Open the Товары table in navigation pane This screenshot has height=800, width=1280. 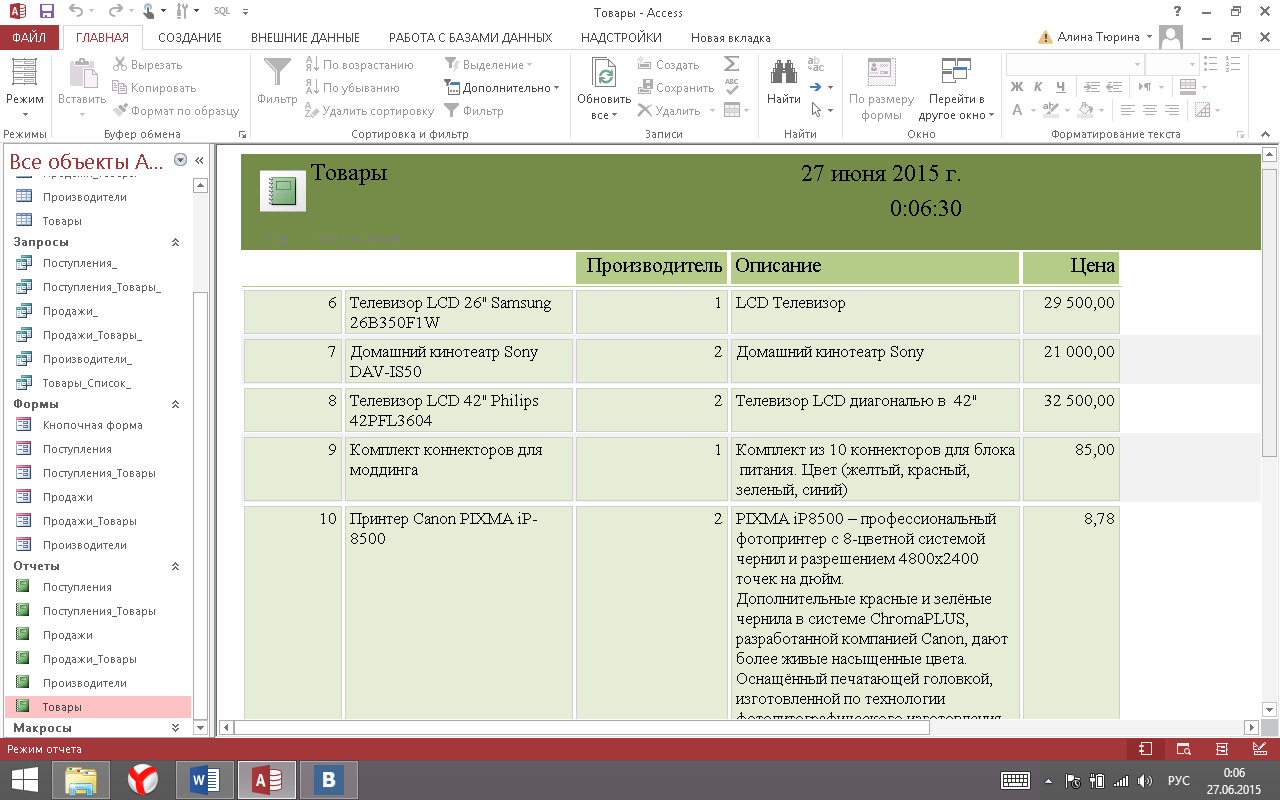[x=62, y=221]
